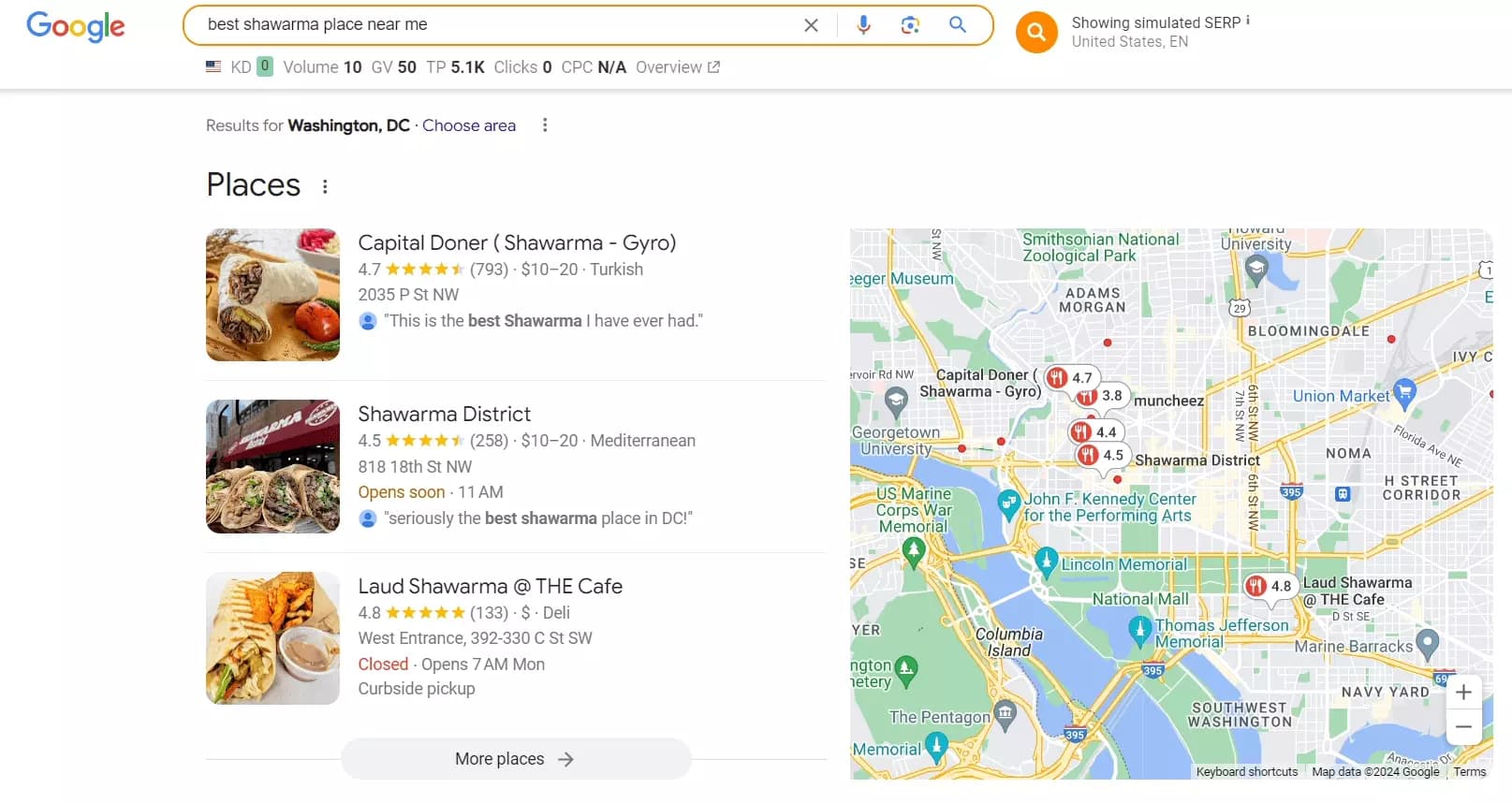The width and height of the screenshot is (1512, 803).
Task: Open the Places three-dot menu
Action: pyautogui.click(x=325, y=186)
